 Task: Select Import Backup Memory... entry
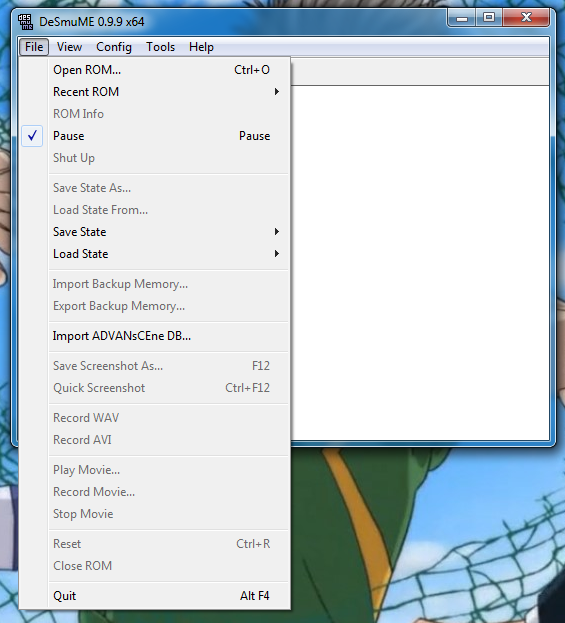pyautogui.click(x=155, y=284)
